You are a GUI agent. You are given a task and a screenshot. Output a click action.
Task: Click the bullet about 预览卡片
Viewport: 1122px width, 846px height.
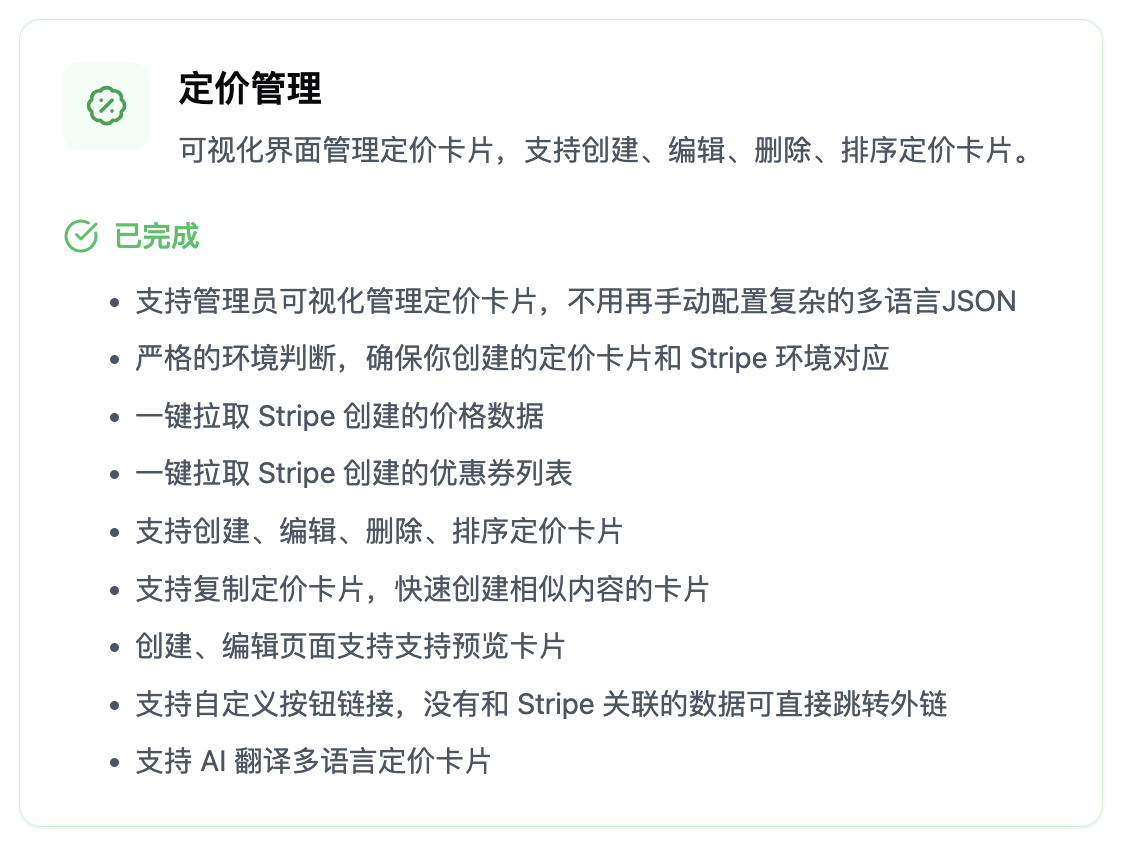point(351,646)
